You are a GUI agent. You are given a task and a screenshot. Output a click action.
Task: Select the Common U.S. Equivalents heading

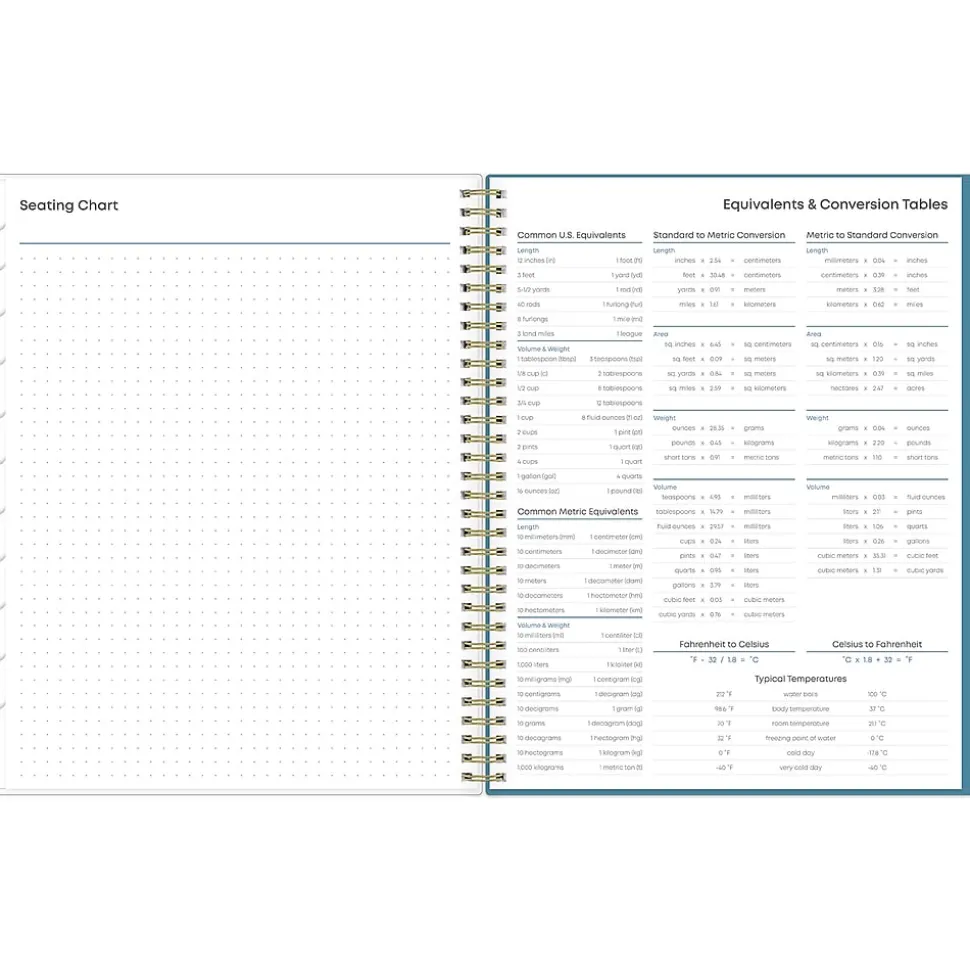(x=571, y=236)
